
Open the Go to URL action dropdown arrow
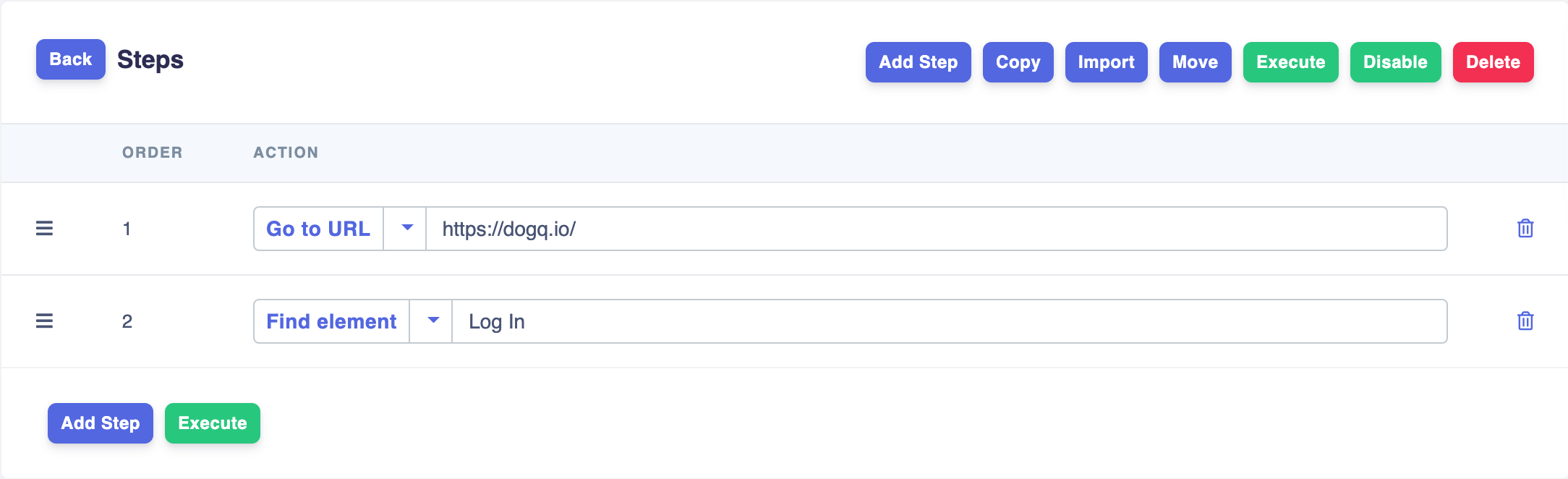[406, 229]
